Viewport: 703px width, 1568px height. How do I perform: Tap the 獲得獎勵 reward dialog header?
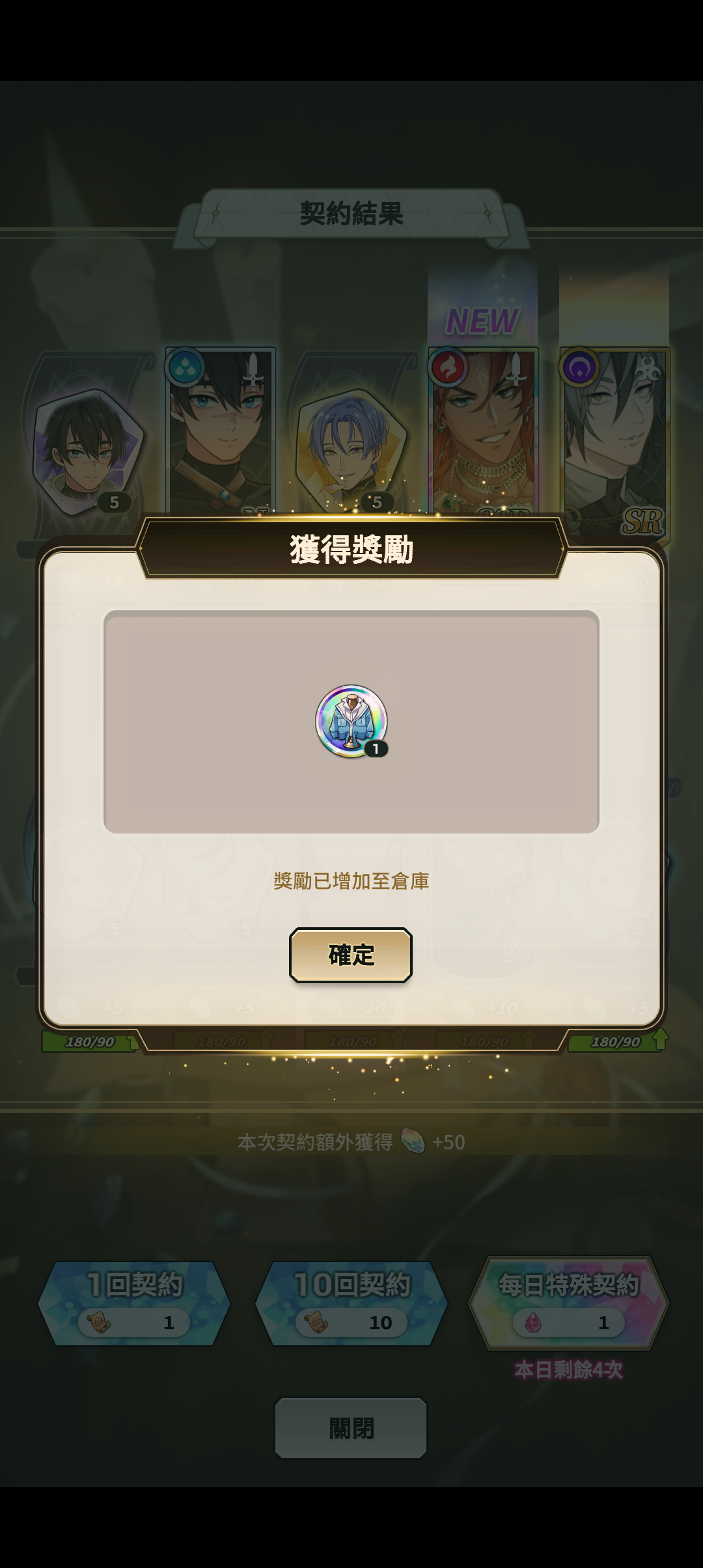(x=351, y=549)
